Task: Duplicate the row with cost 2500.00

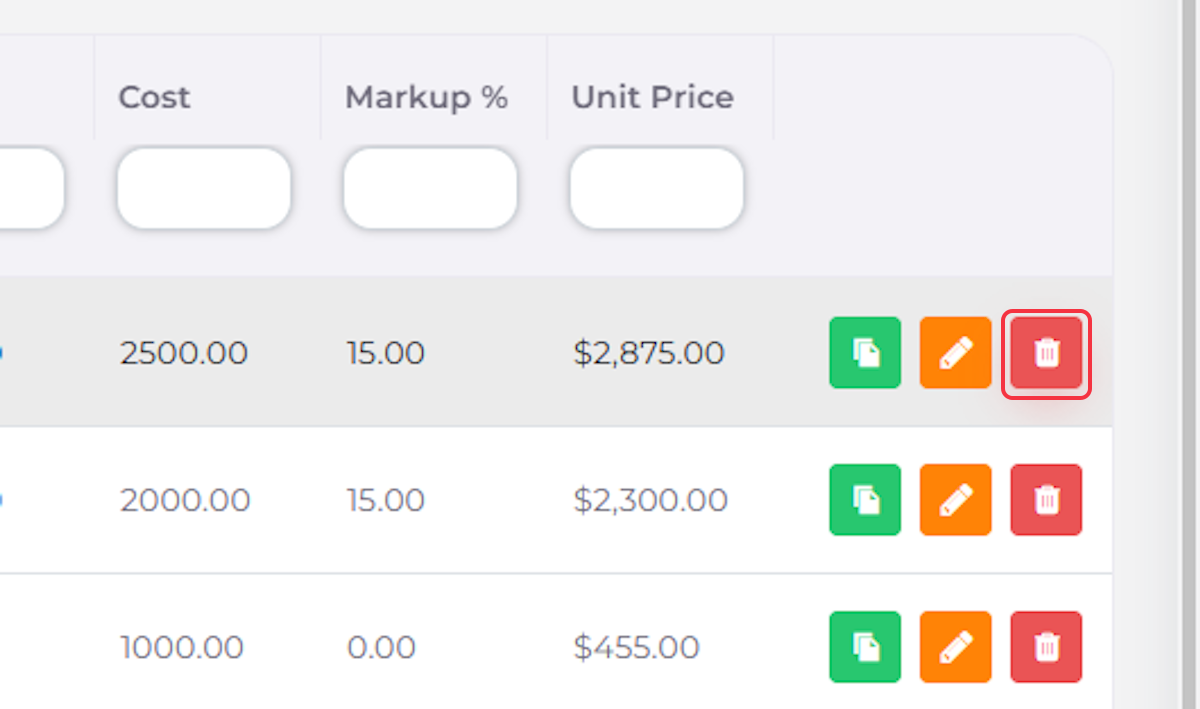Action: 865,353
